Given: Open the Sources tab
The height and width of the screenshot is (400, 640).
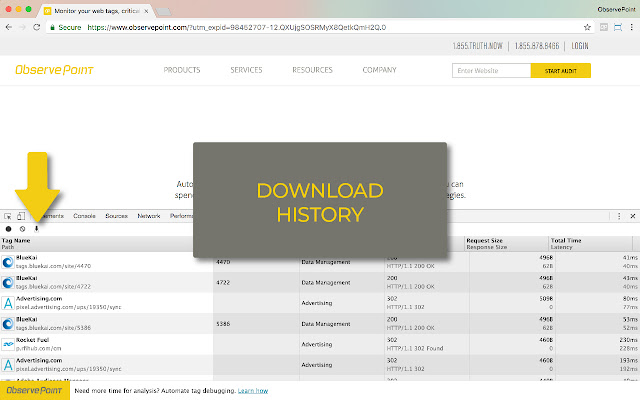Looking at the screenshot, I should pyautogui.click(x=116, y=215).
